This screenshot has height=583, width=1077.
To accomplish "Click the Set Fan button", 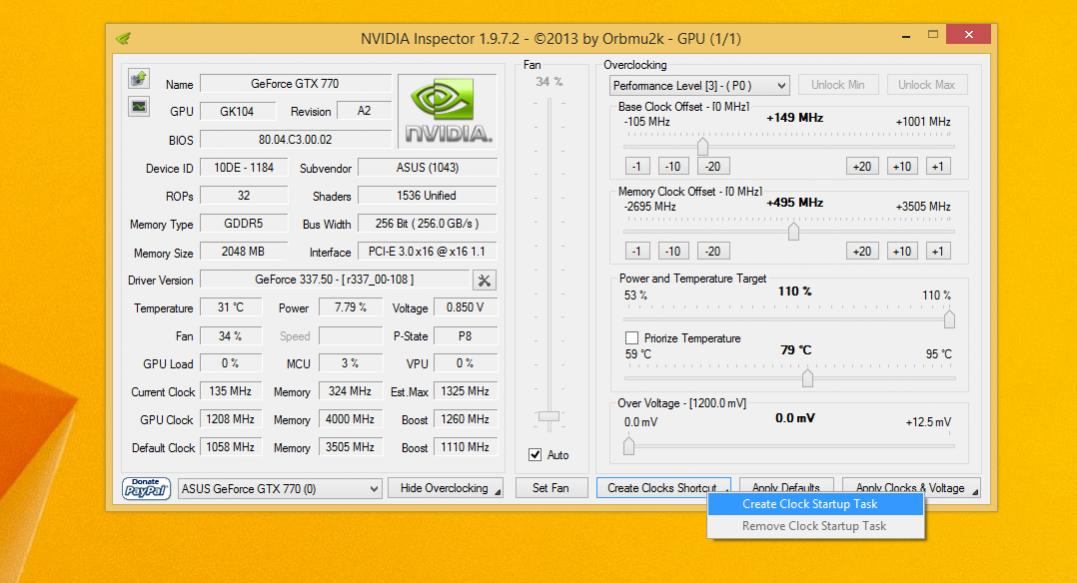I will [x=551, y=488].
